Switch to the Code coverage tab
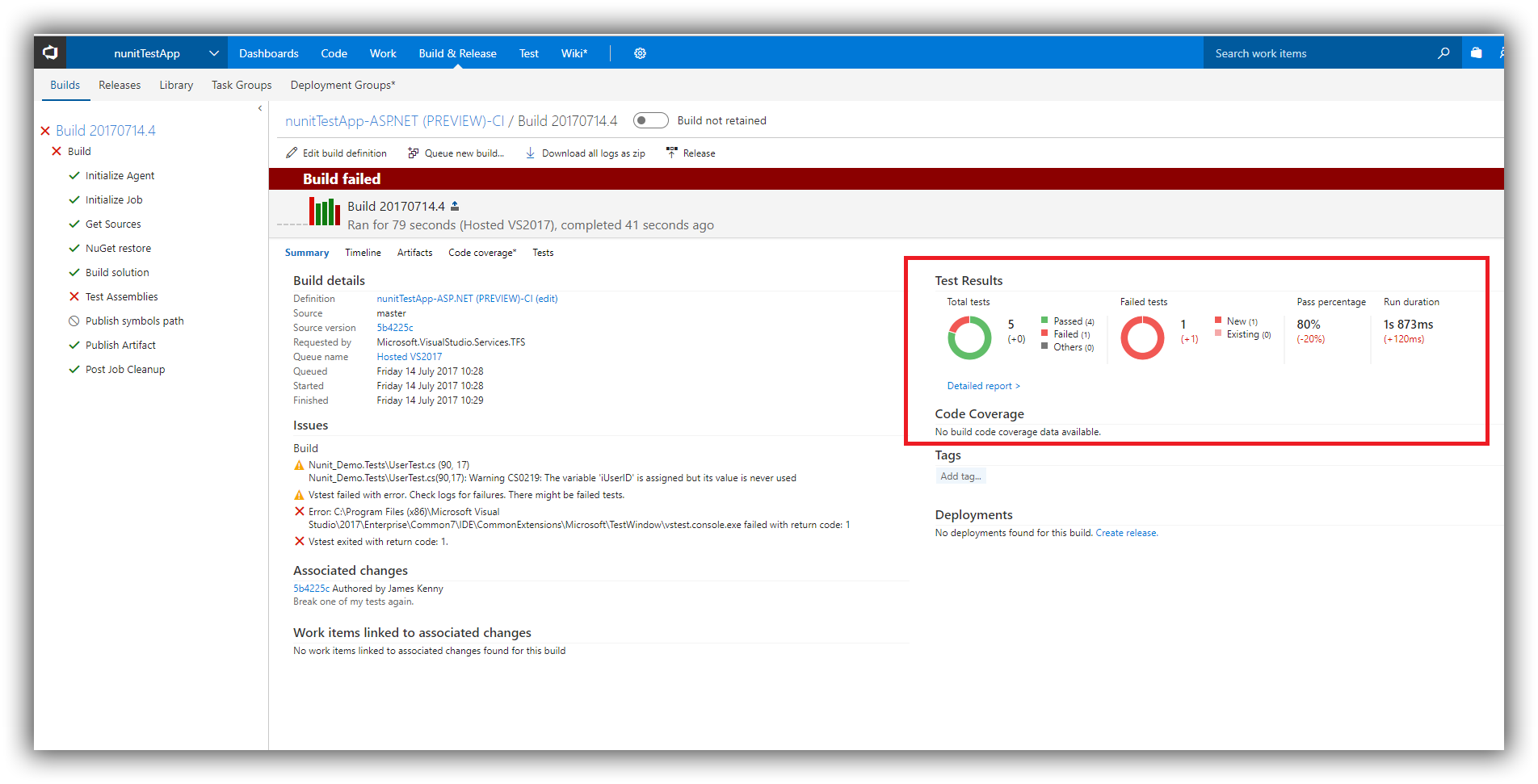Screen dimensions: 1538x784 482,253
